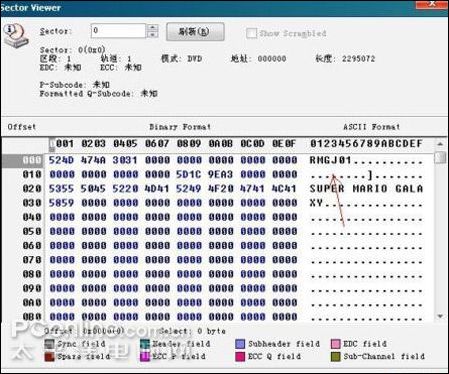Click the Subheader field color swatch
Screen dimensions: 449x374
point(240,344)
